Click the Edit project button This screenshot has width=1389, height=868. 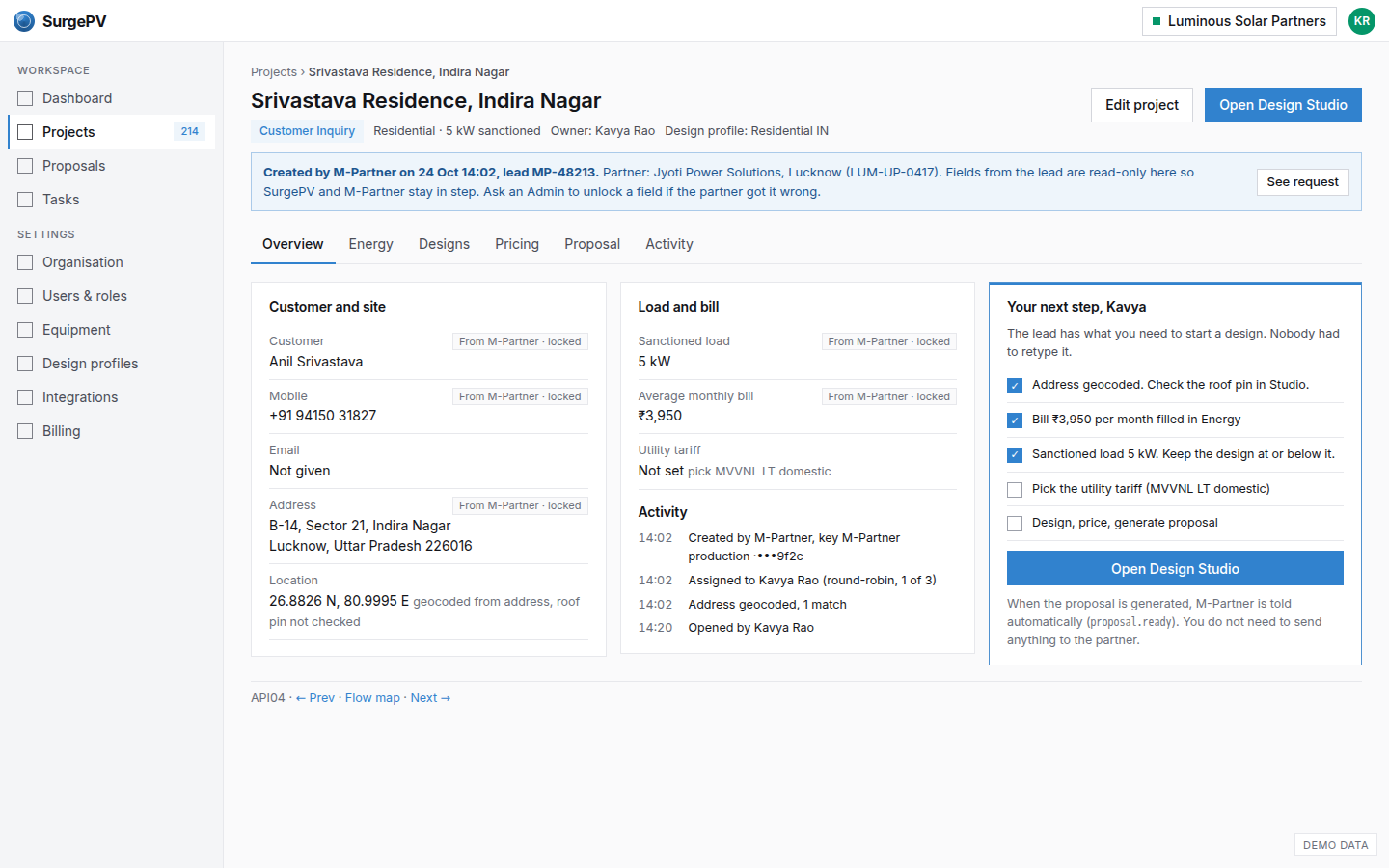[1142, 105]
